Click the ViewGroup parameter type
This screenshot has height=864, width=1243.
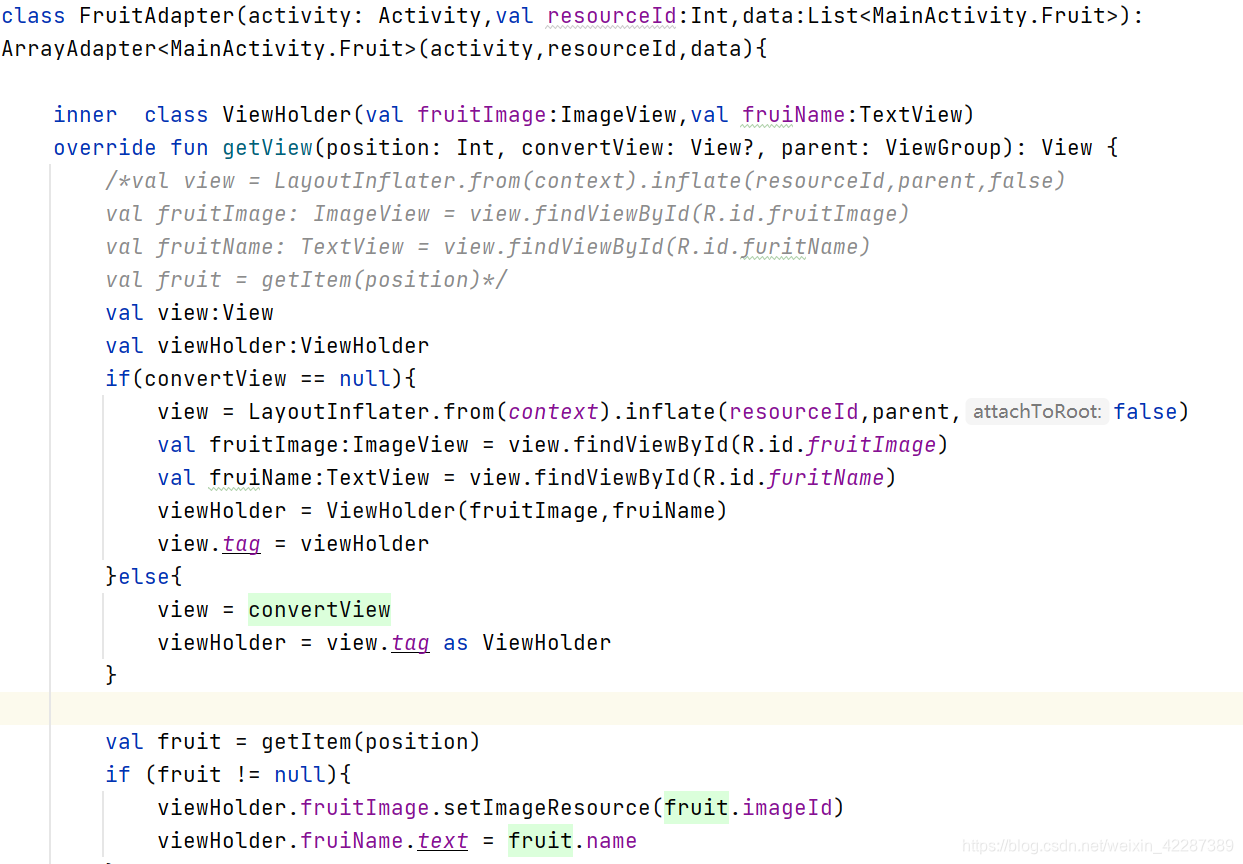[943, 148]
